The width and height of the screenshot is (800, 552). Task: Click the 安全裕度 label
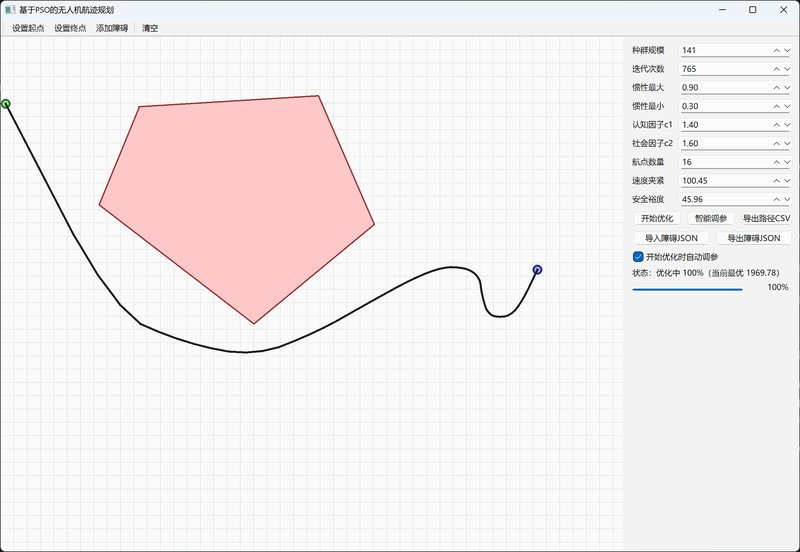[648, 199]
